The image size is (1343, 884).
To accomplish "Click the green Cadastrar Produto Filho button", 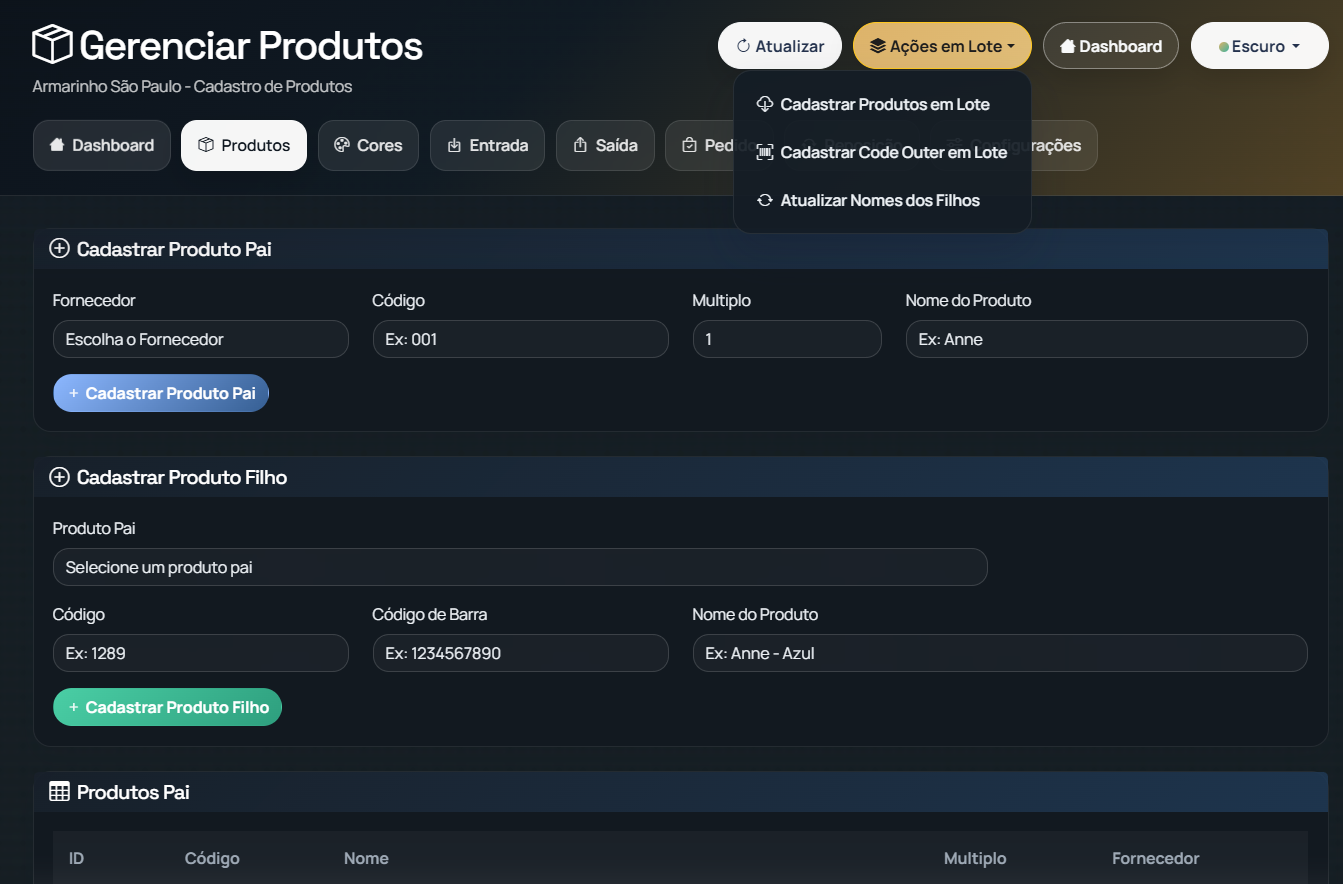I will click(x=167, y=707).
